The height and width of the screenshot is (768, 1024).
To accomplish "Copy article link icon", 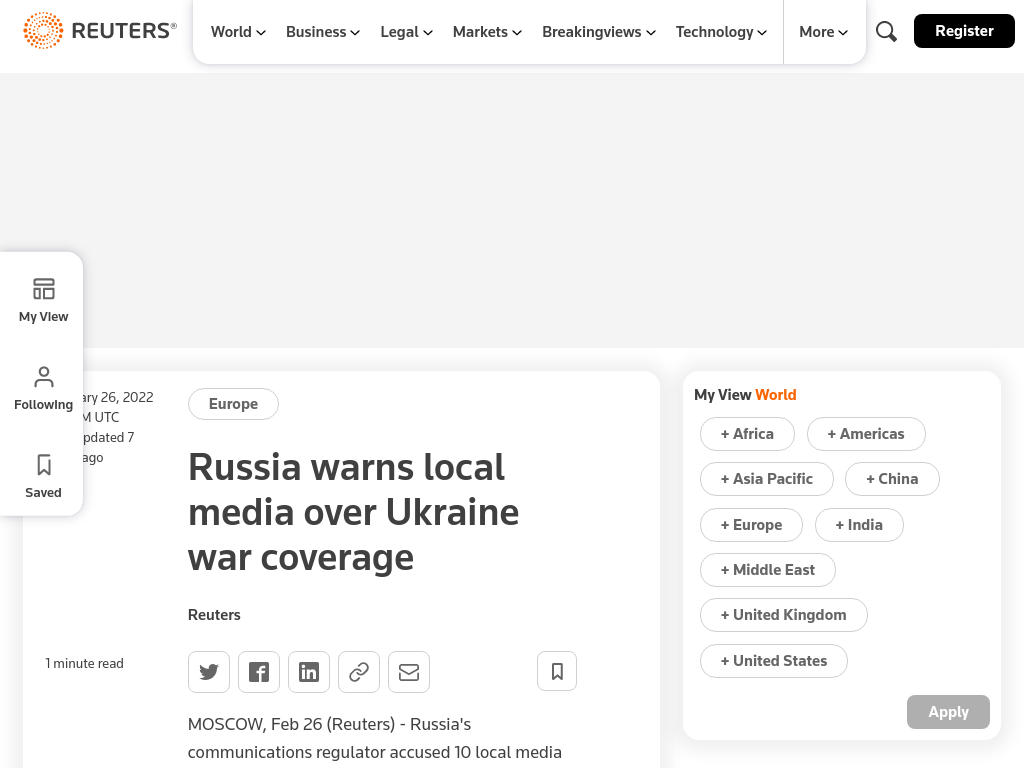I will point(359,671).
